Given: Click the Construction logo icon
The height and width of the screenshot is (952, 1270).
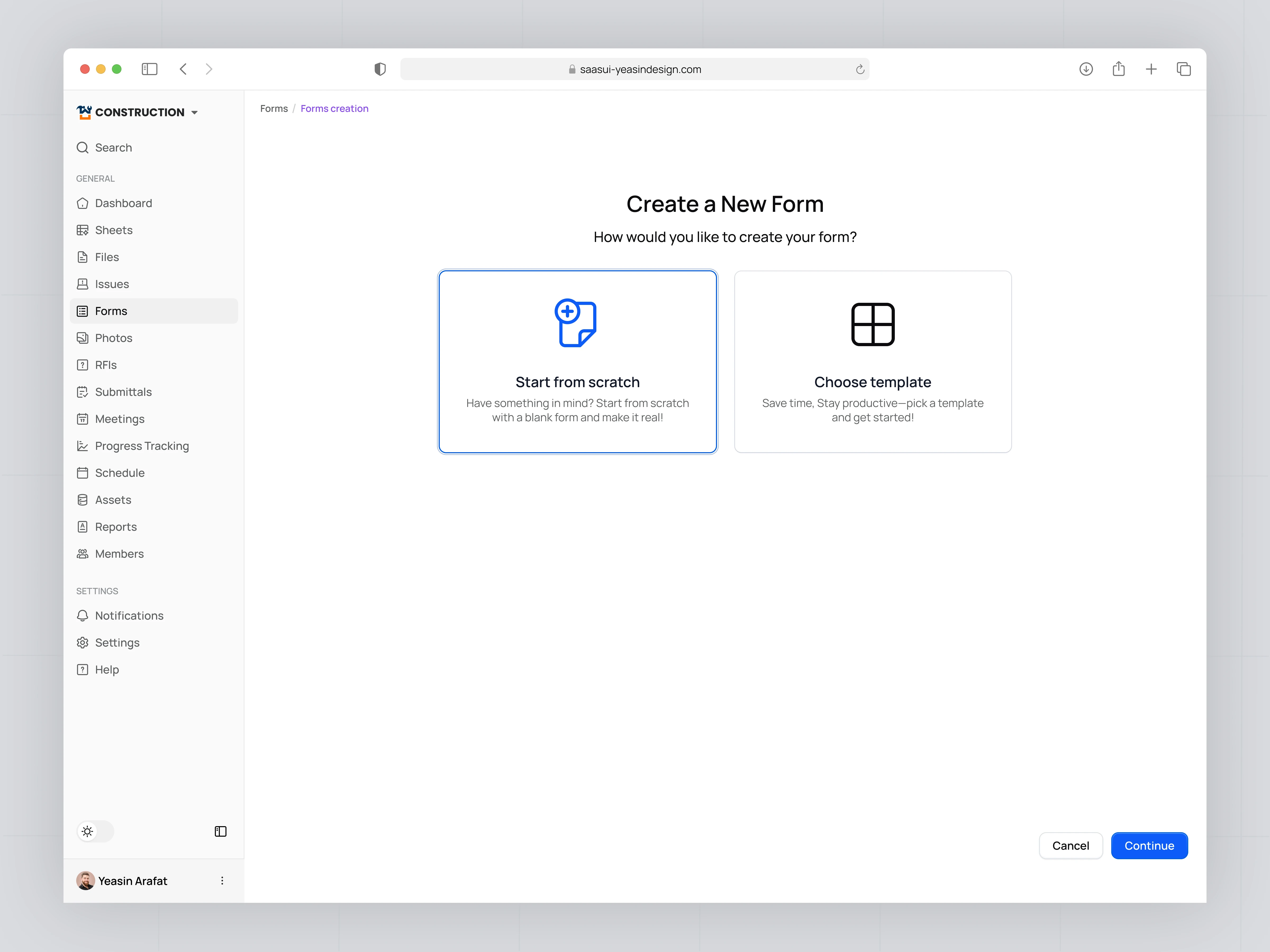Looking at the screenshot, I should pyautogui.click(x=84, y=112).
